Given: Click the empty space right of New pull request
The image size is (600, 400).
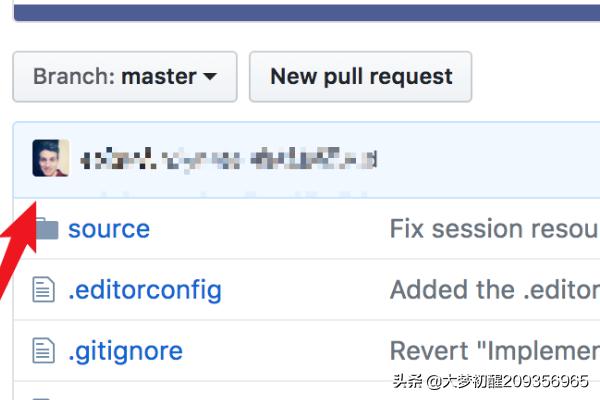Looking at the screenshot, I should [x=535, y=77].
